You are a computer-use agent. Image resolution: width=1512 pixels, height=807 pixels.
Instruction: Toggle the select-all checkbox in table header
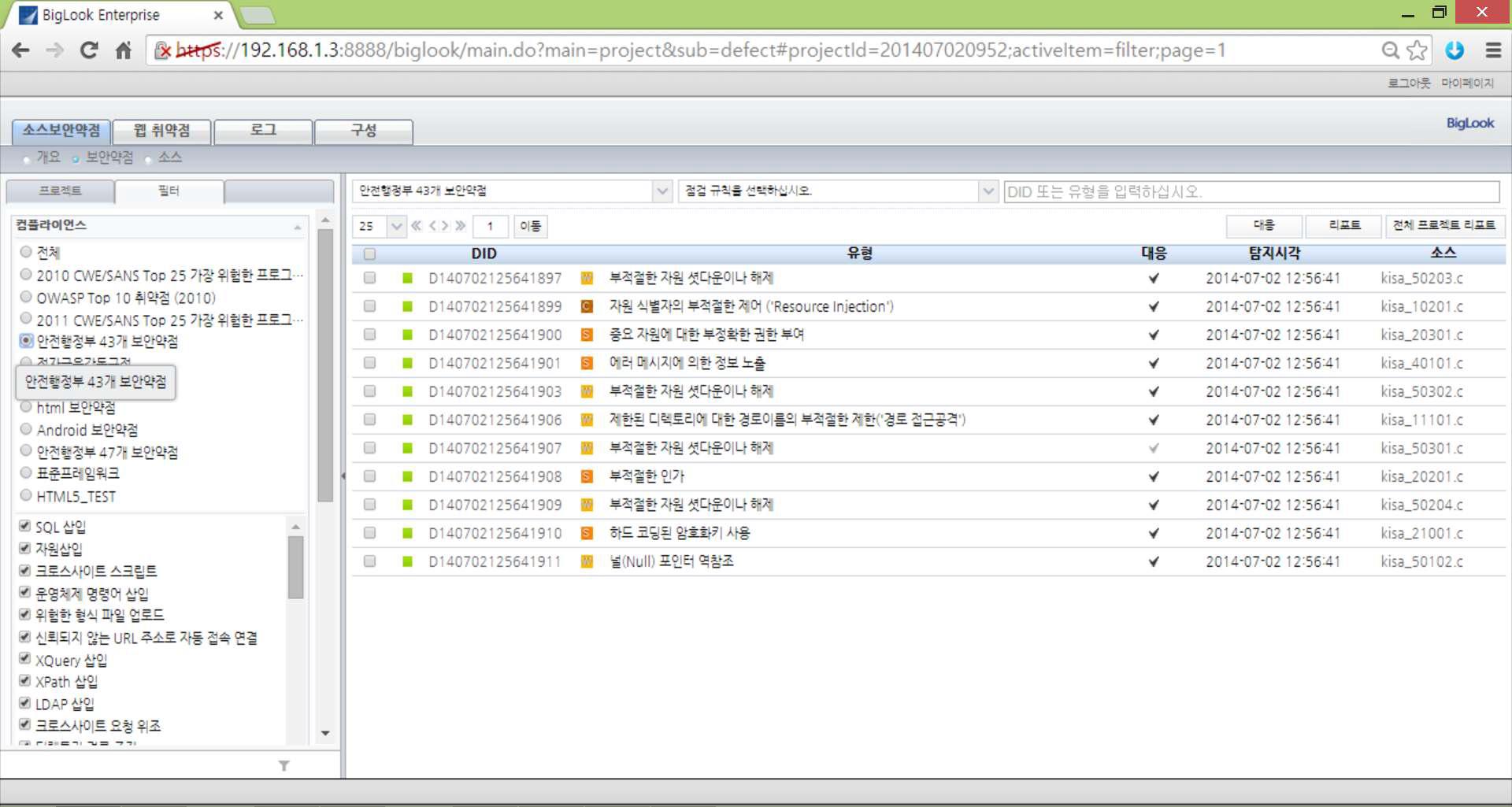click(369, 254)
